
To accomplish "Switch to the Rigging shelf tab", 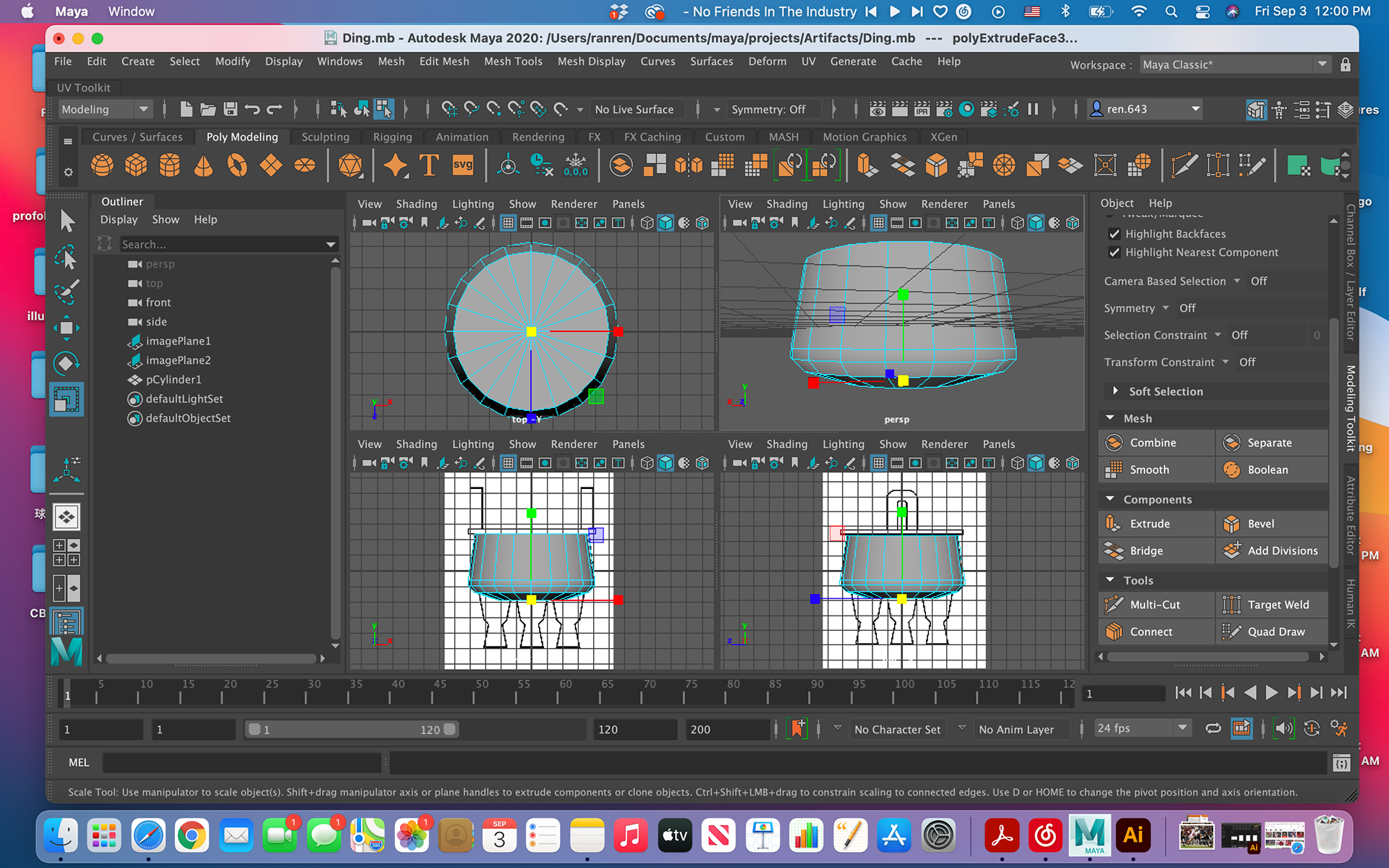I will [393, 137].
